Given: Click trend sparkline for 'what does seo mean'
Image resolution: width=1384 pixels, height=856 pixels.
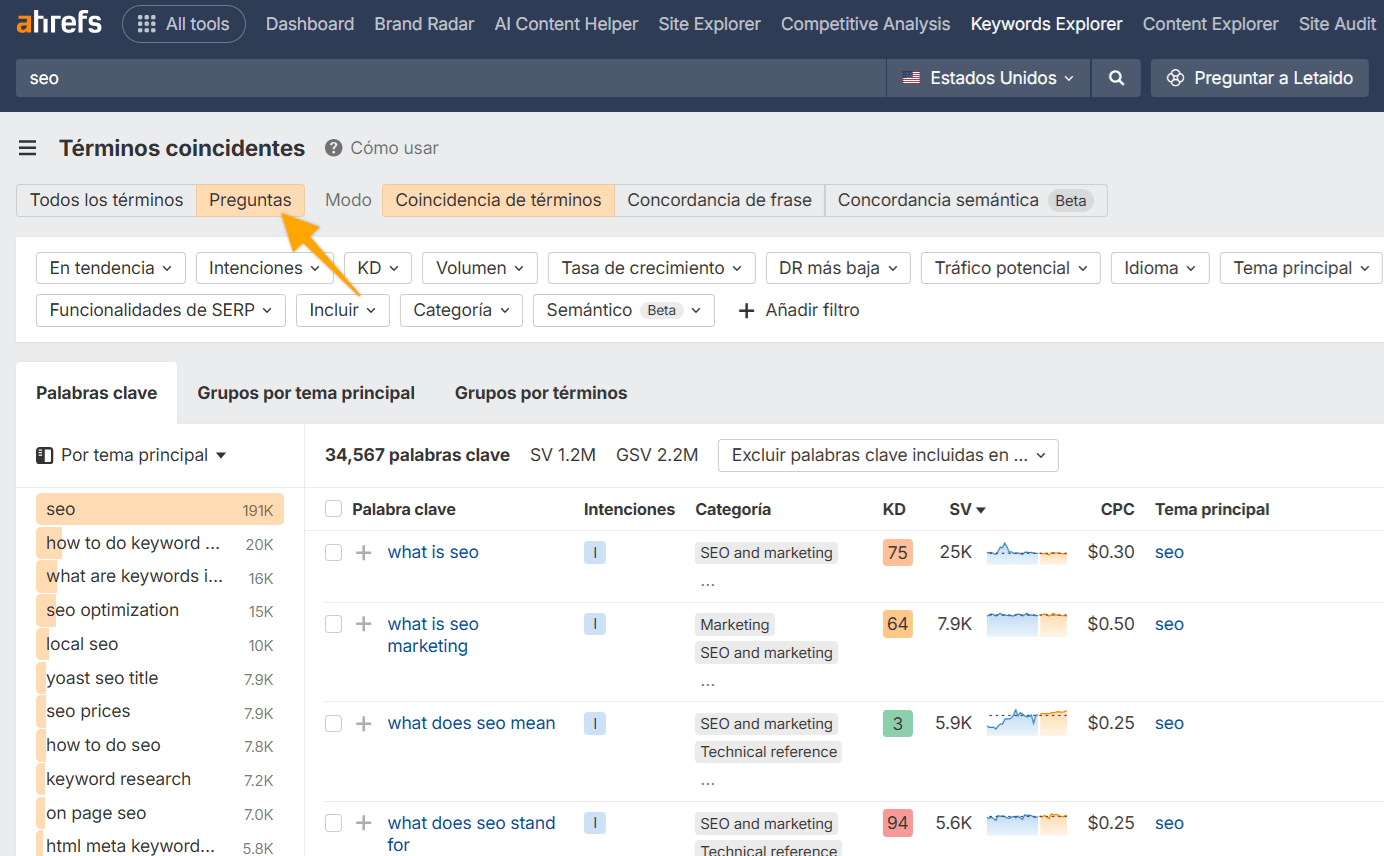Looking at the screenshot, I should click(x=1027, y=723).
